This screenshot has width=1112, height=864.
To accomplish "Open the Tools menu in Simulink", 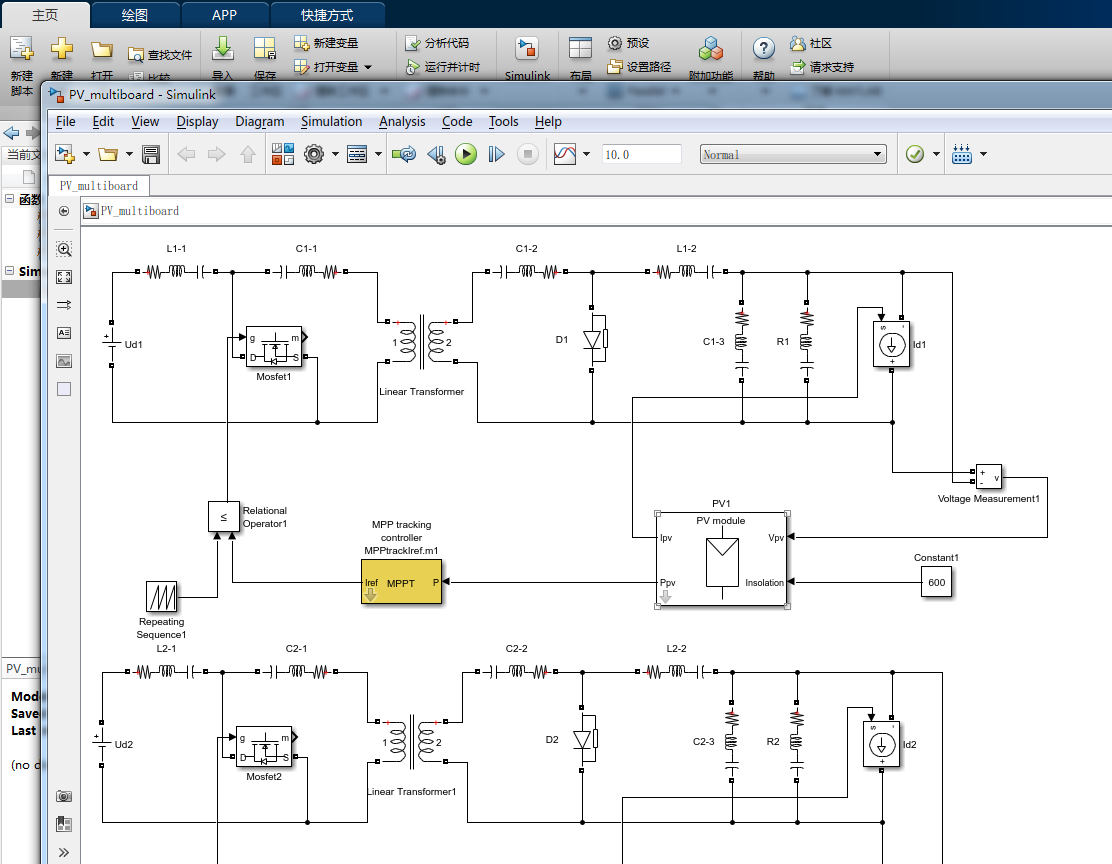I will [x=504, y=121].
